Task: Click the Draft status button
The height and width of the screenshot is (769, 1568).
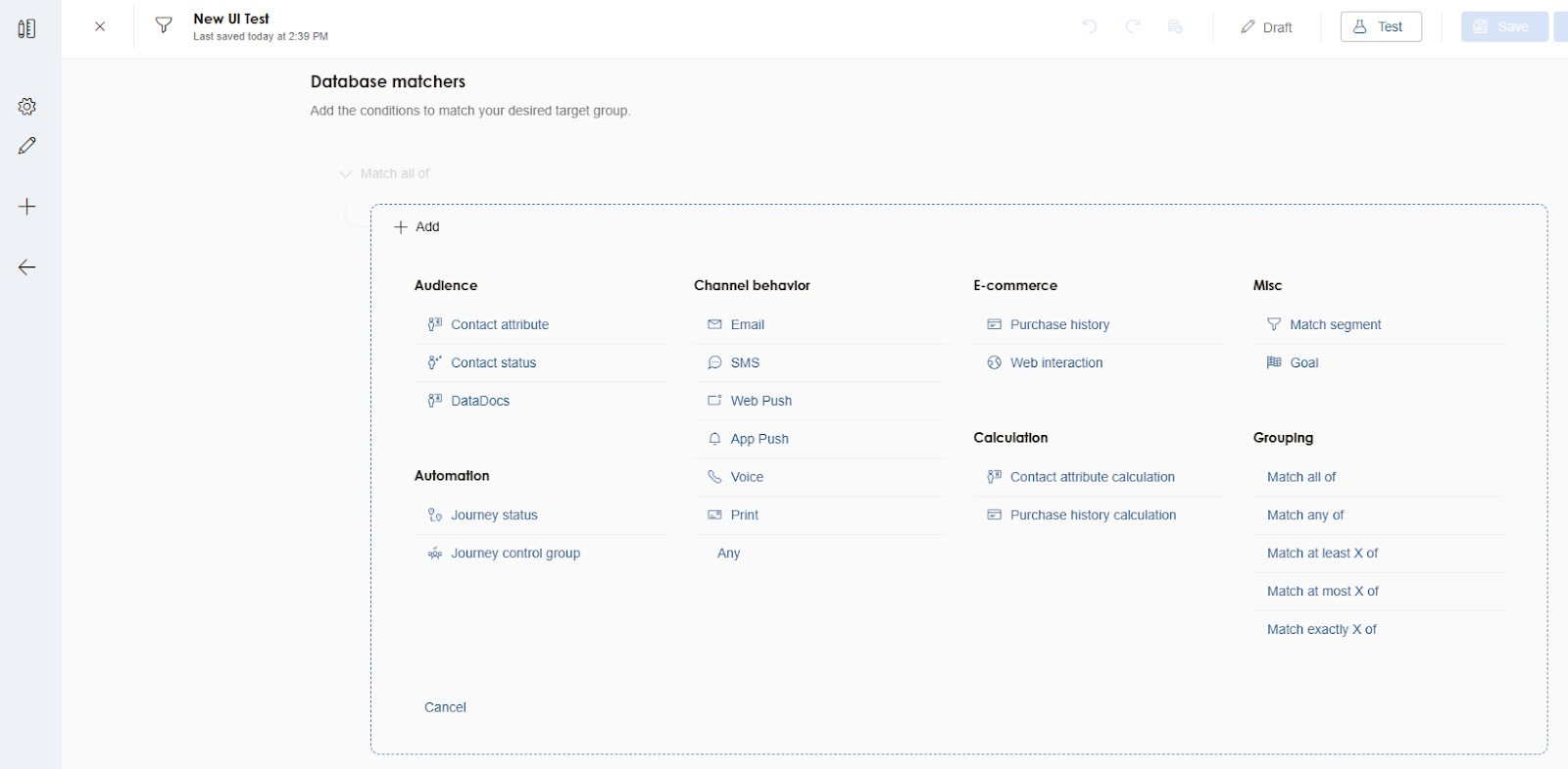Action: (x=1266, y=27)
